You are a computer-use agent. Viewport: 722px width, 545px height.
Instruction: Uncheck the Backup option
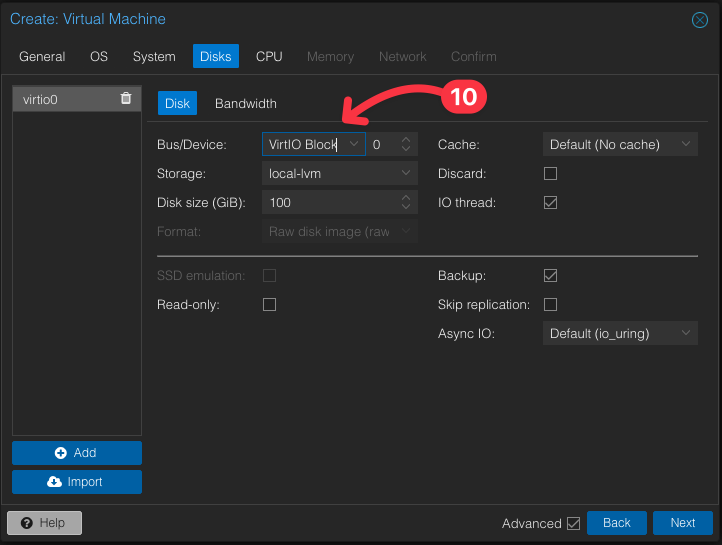pyautogui.click(x=550, y=275)
